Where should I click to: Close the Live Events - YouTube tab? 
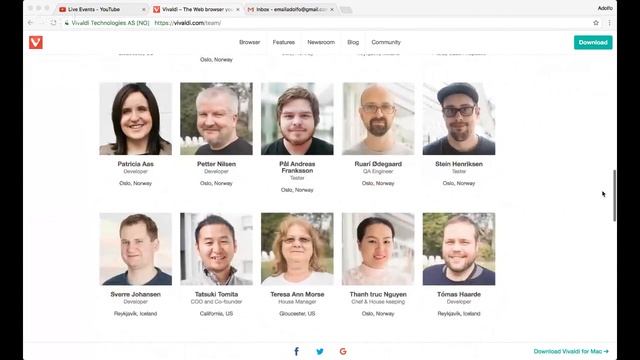click(x=144, y=9)
